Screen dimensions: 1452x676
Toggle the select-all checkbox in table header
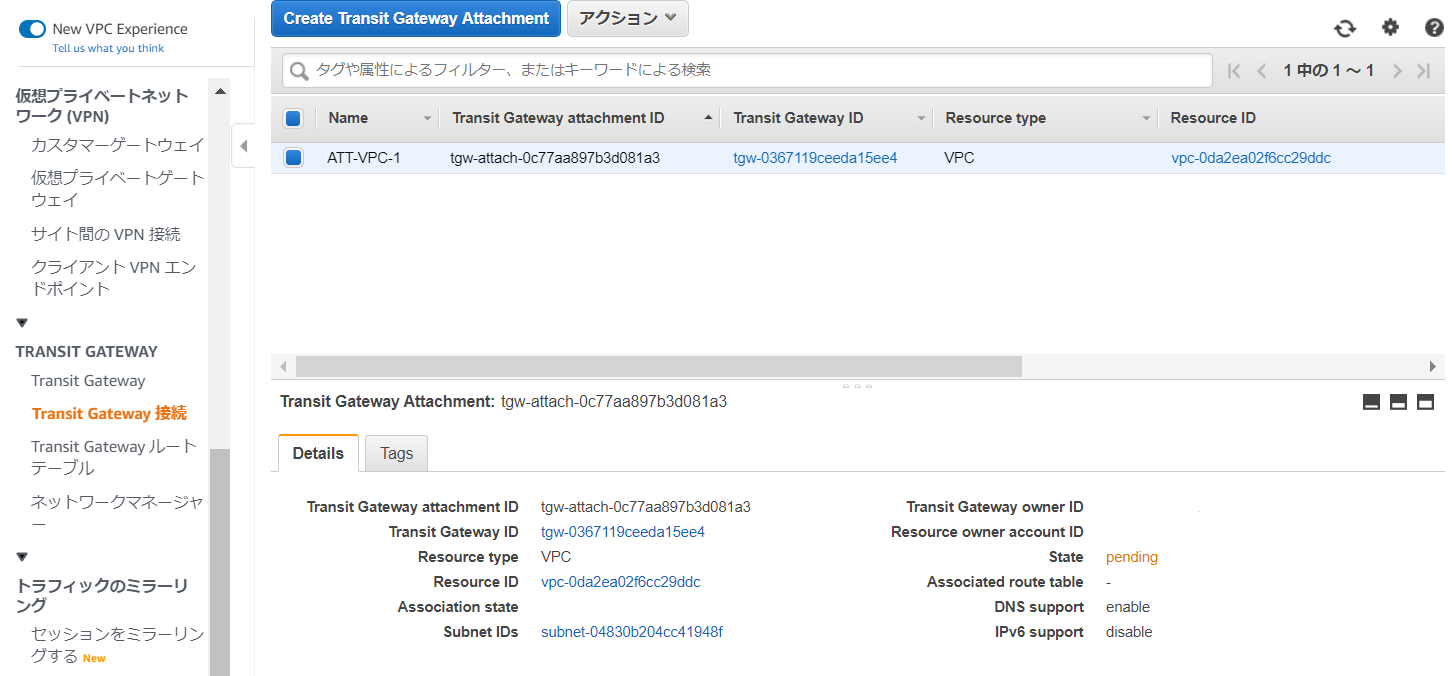pyautogui.click(x=293, y=118)
